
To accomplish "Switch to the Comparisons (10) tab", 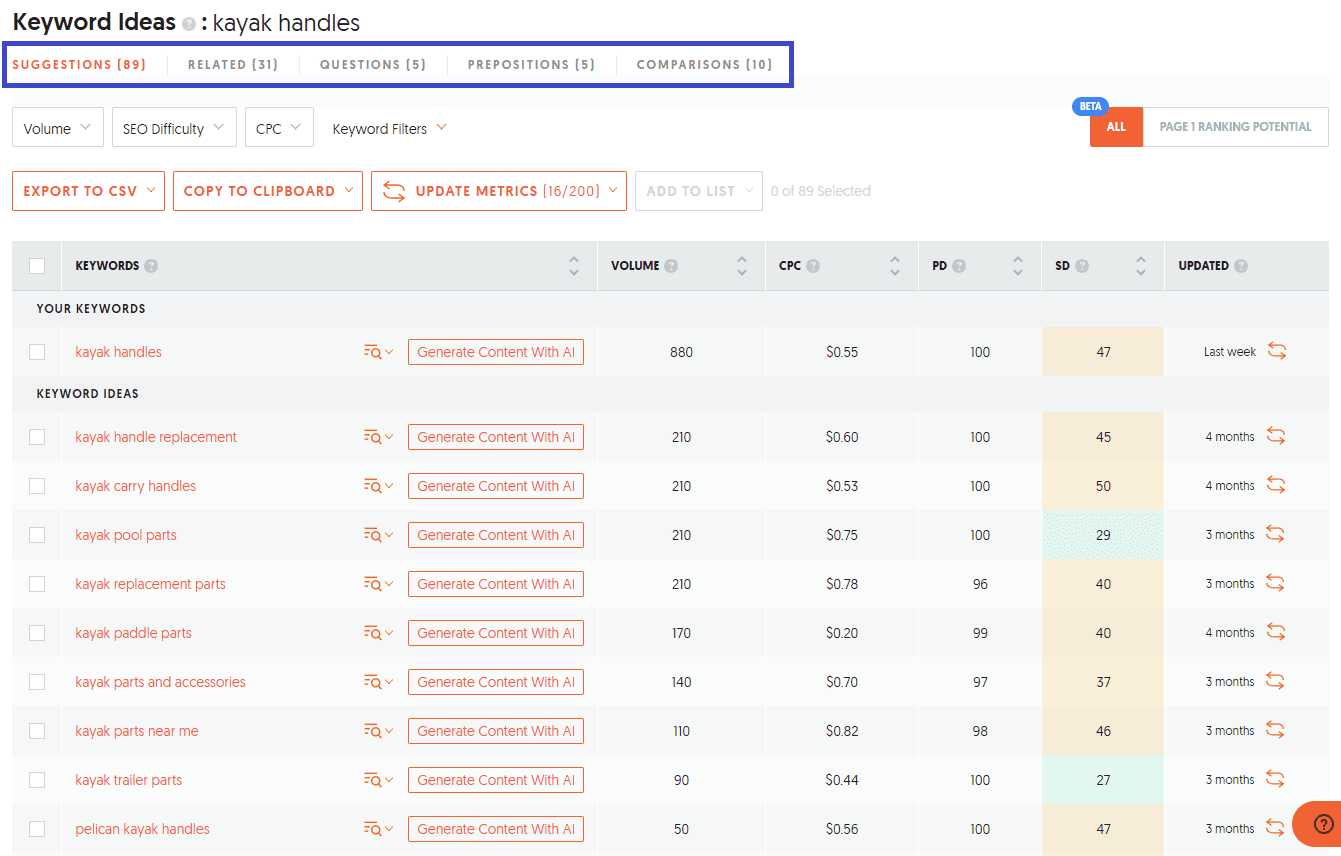I will tap(705, 65).
